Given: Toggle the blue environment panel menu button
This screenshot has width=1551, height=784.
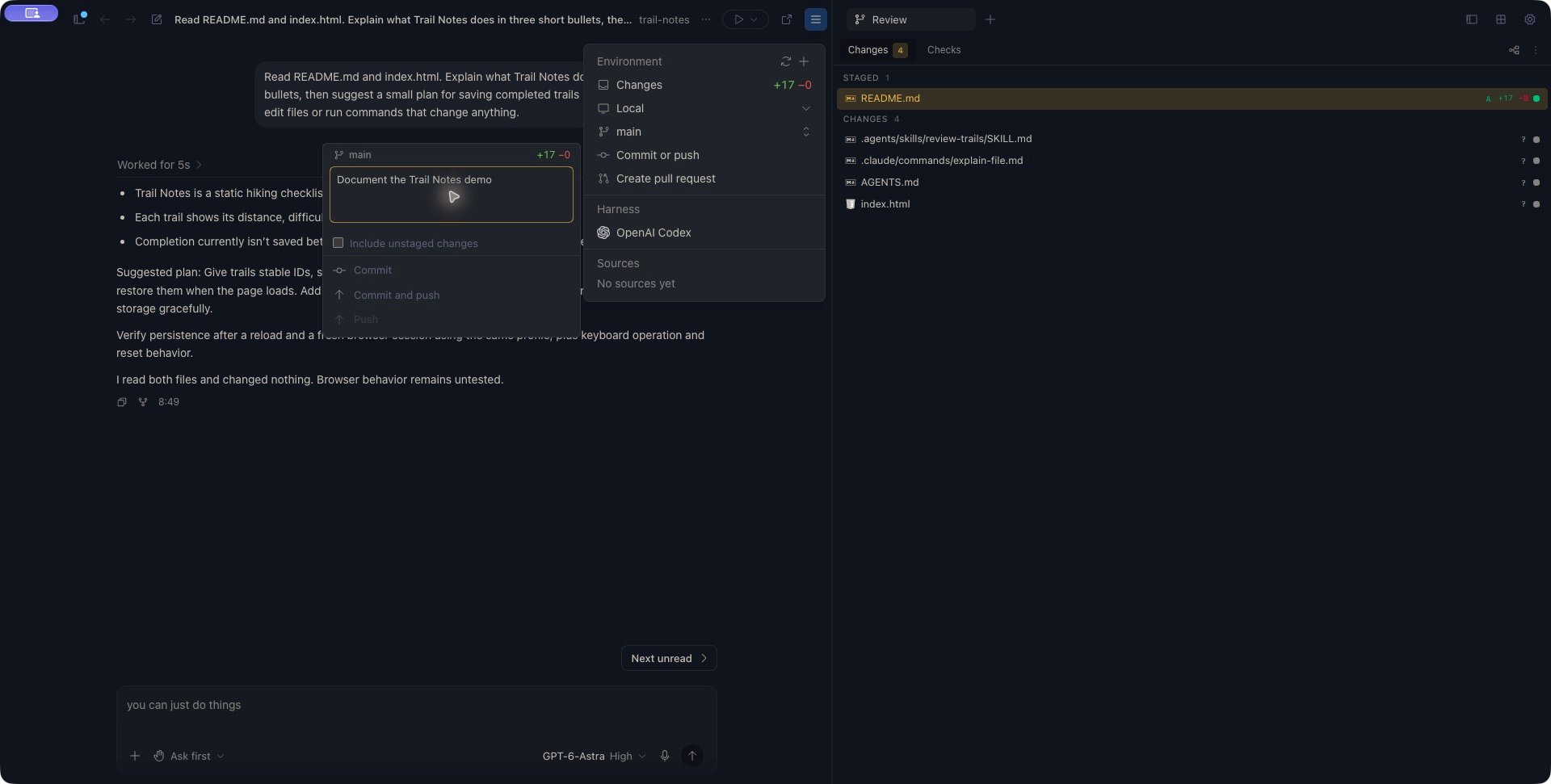Looking at the screenshot, I should [x=816, y=19].
